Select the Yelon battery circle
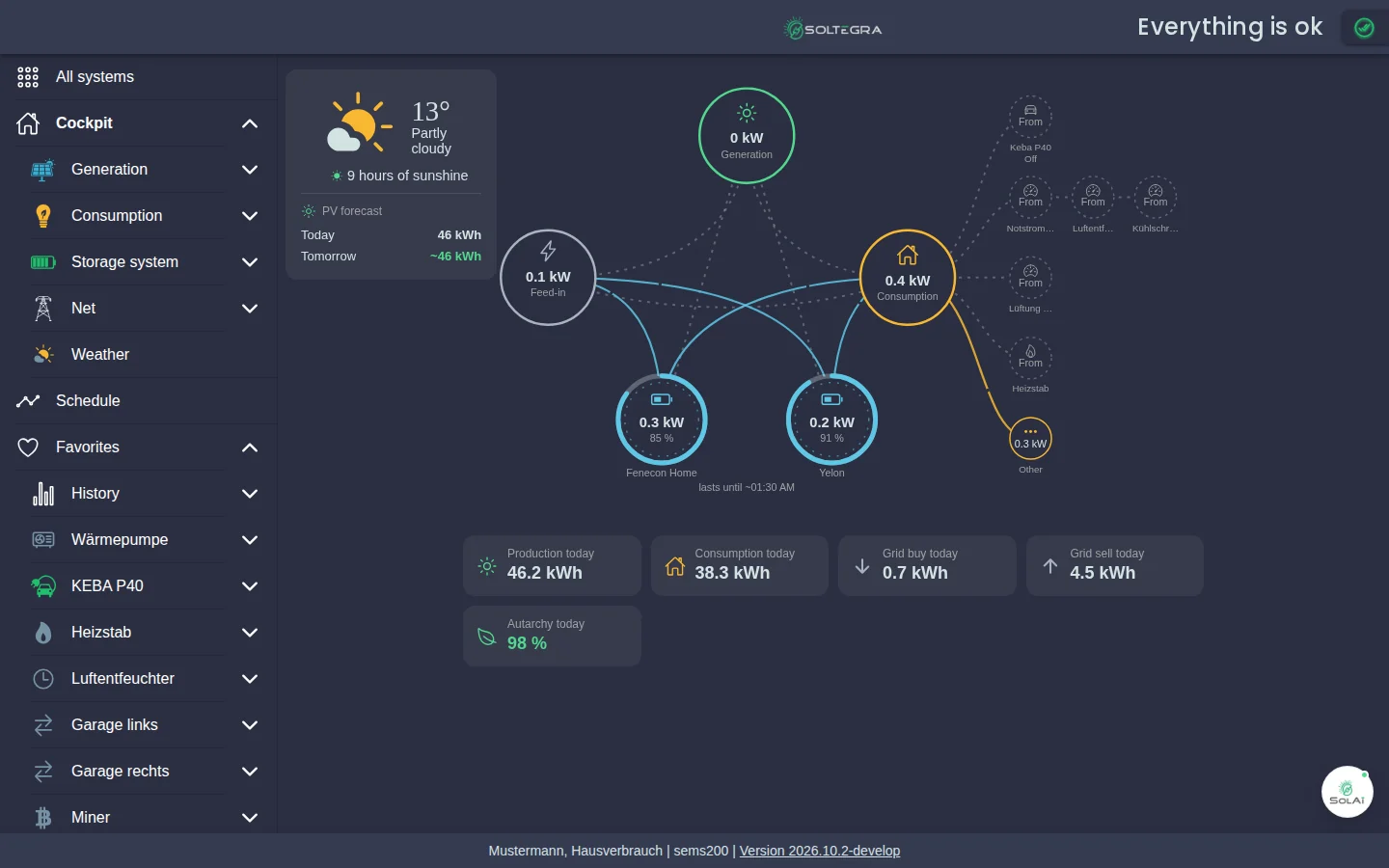The height and width of the screenshot is (868, 1389). (x=831, y=420)
